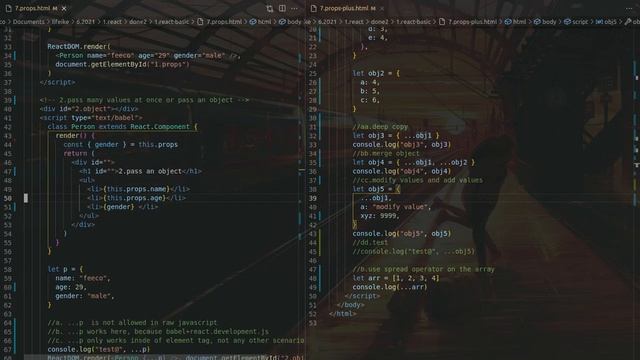Open lifeike breadcrumb in left editor
Screen dimensions: 640x360
(x=60, y=22)
